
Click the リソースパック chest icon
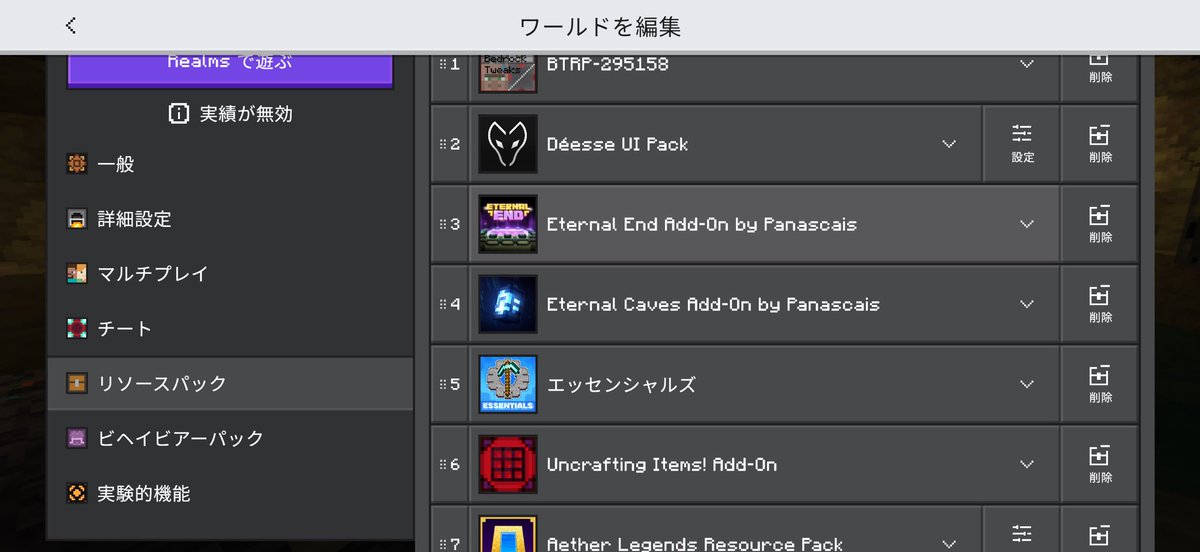(x=77, y=383)
